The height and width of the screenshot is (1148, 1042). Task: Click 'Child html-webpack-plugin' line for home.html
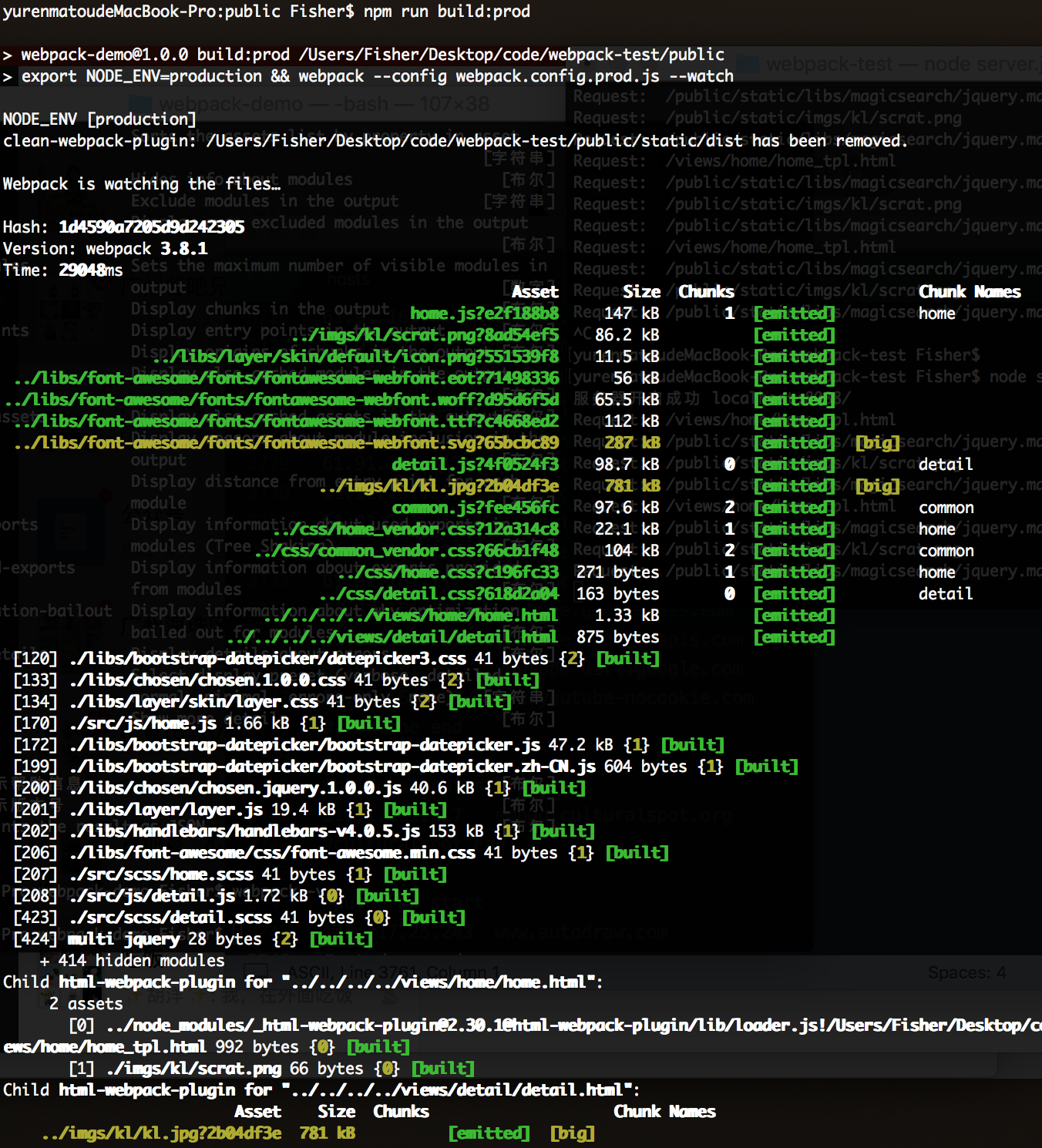click(x=303, y=982)
